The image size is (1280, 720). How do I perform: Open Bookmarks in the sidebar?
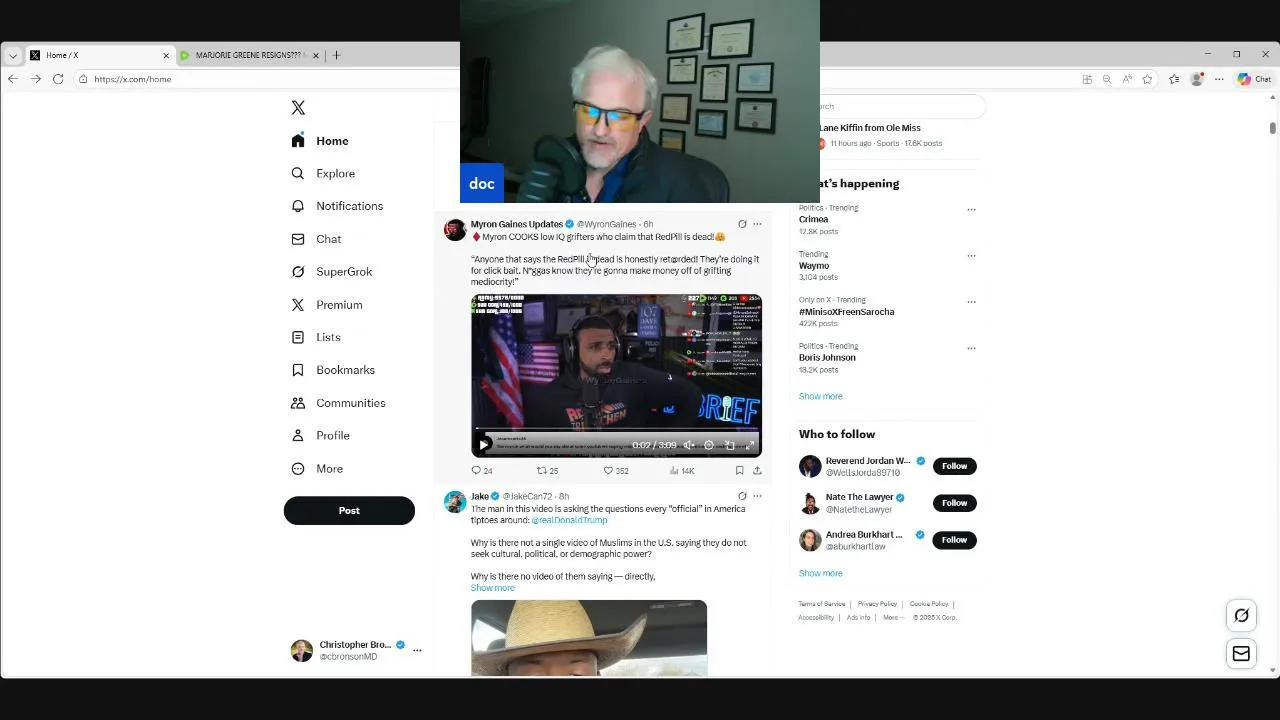tap(333, 370)
